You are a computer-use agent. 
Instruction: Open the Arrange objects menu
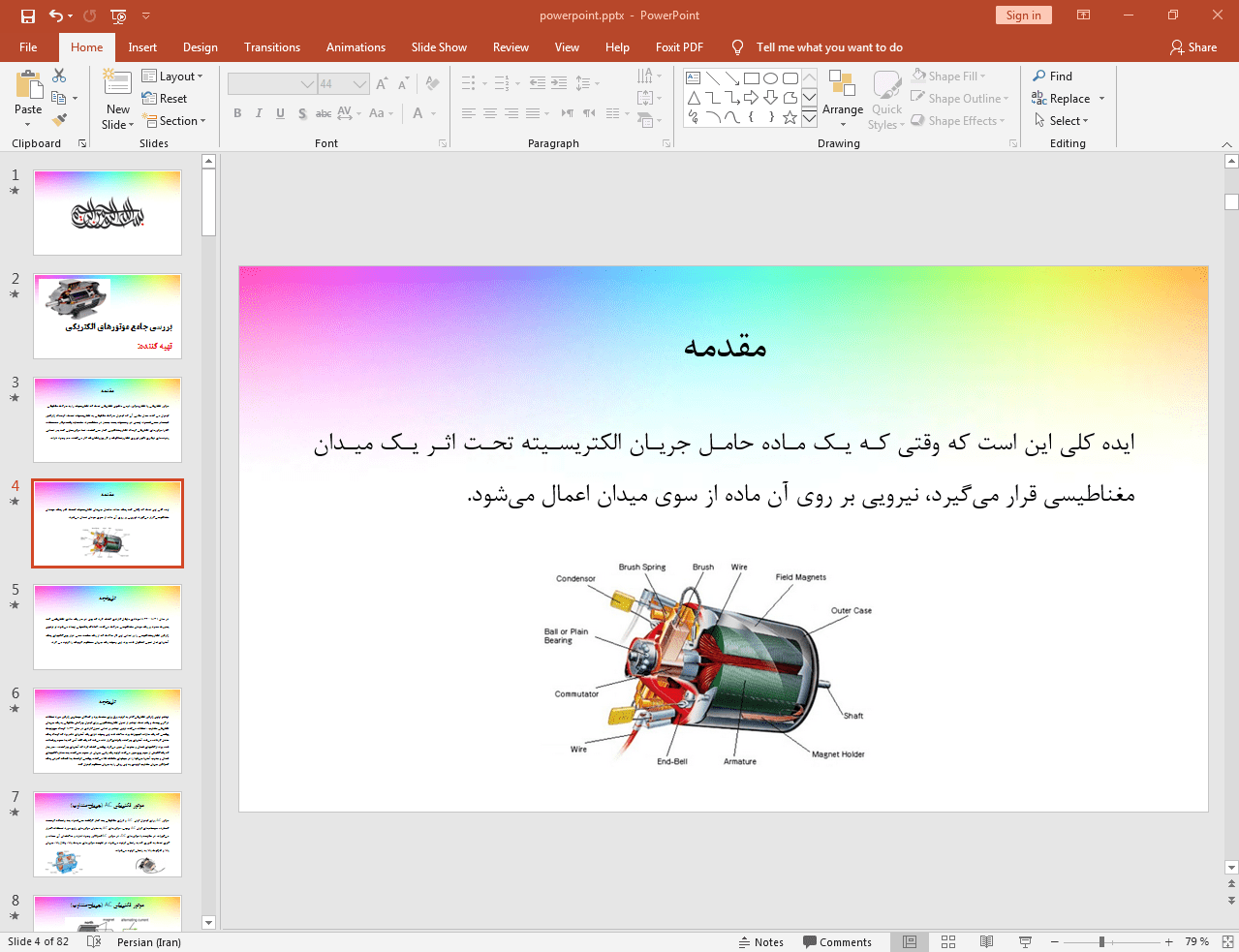(x=843, y=99)
